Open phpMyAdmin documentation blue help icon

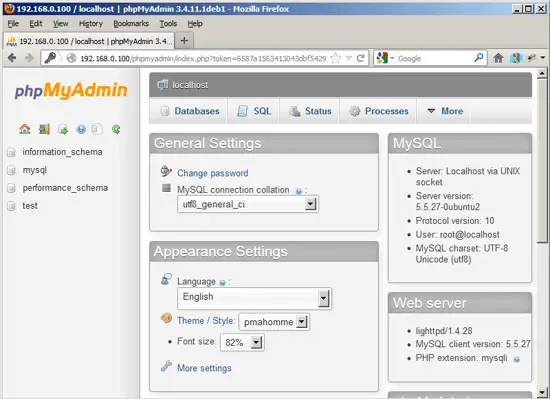pos(81,129)
